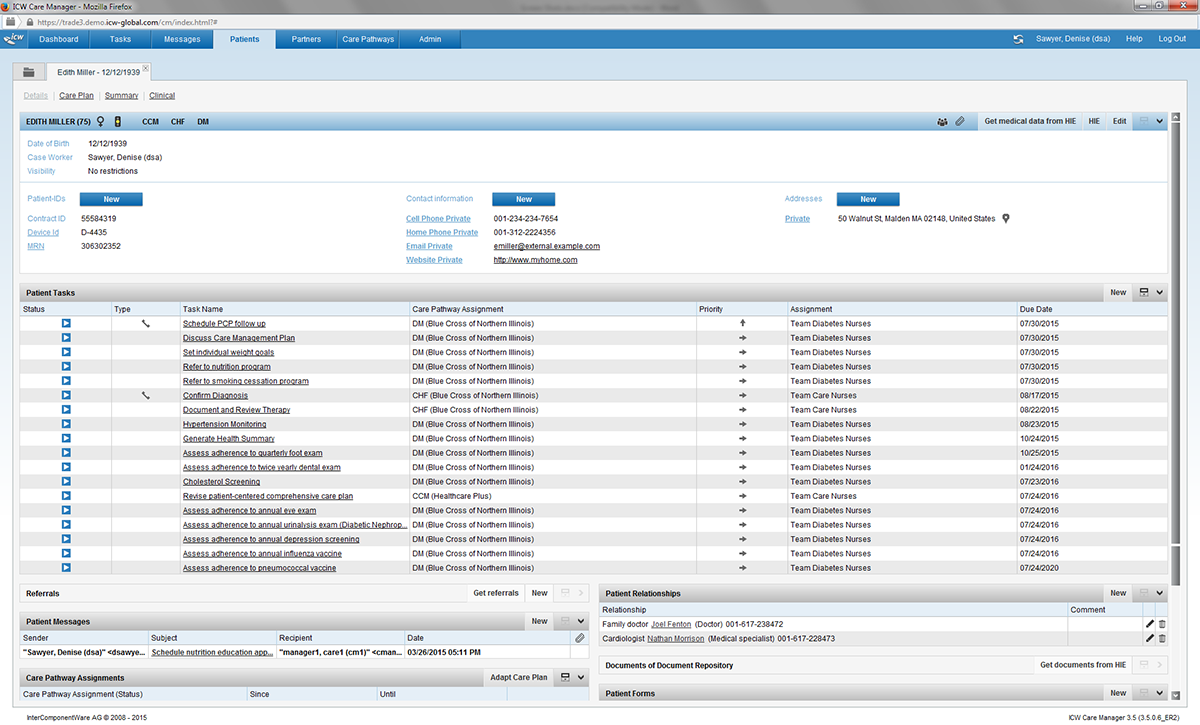Start the Hypertension Monitoring task
Image resolution: width=1200 pixels, height=725 pixels.
click(66, 424)
